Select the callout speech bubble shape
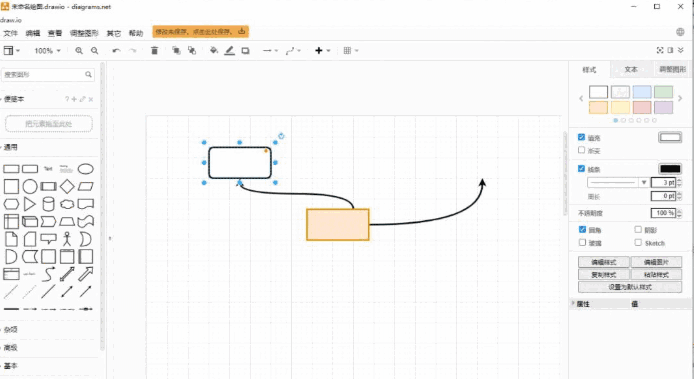Image resolution: width=694 pixels, height=379 pixels. pos(48,239)
